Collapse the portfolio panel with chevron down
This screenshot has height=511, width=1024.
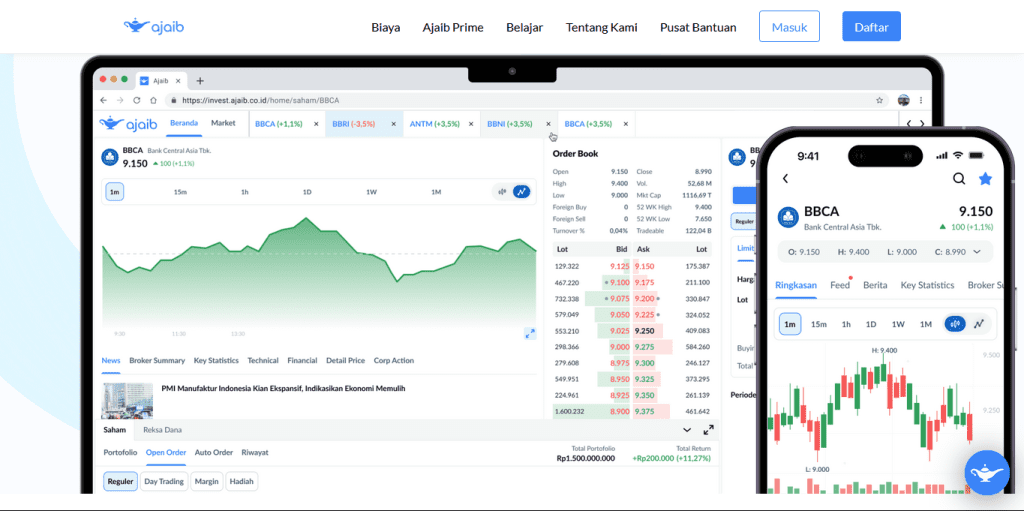point(687,430)
